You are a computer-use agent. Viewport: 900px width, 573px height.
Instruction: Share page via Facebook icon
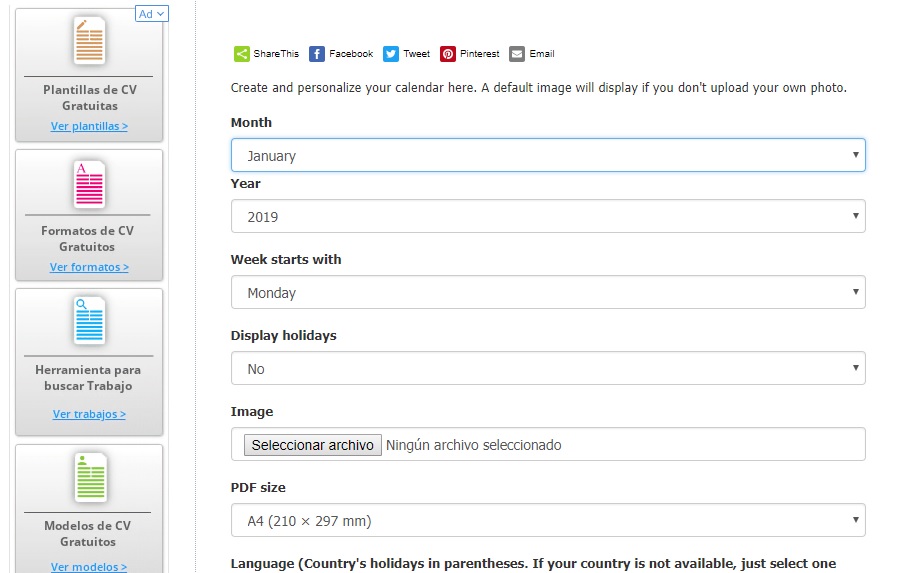(x=317, y=54)
